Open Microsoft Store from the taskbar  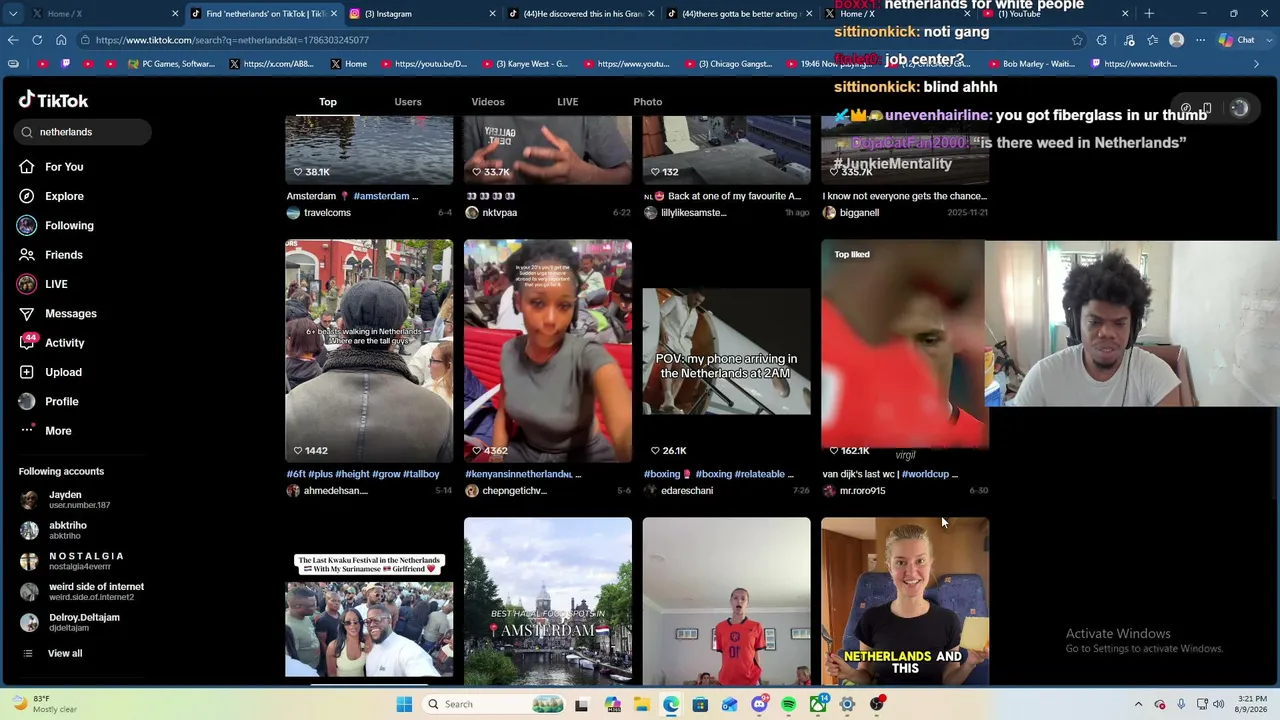(x=700, y=704)
